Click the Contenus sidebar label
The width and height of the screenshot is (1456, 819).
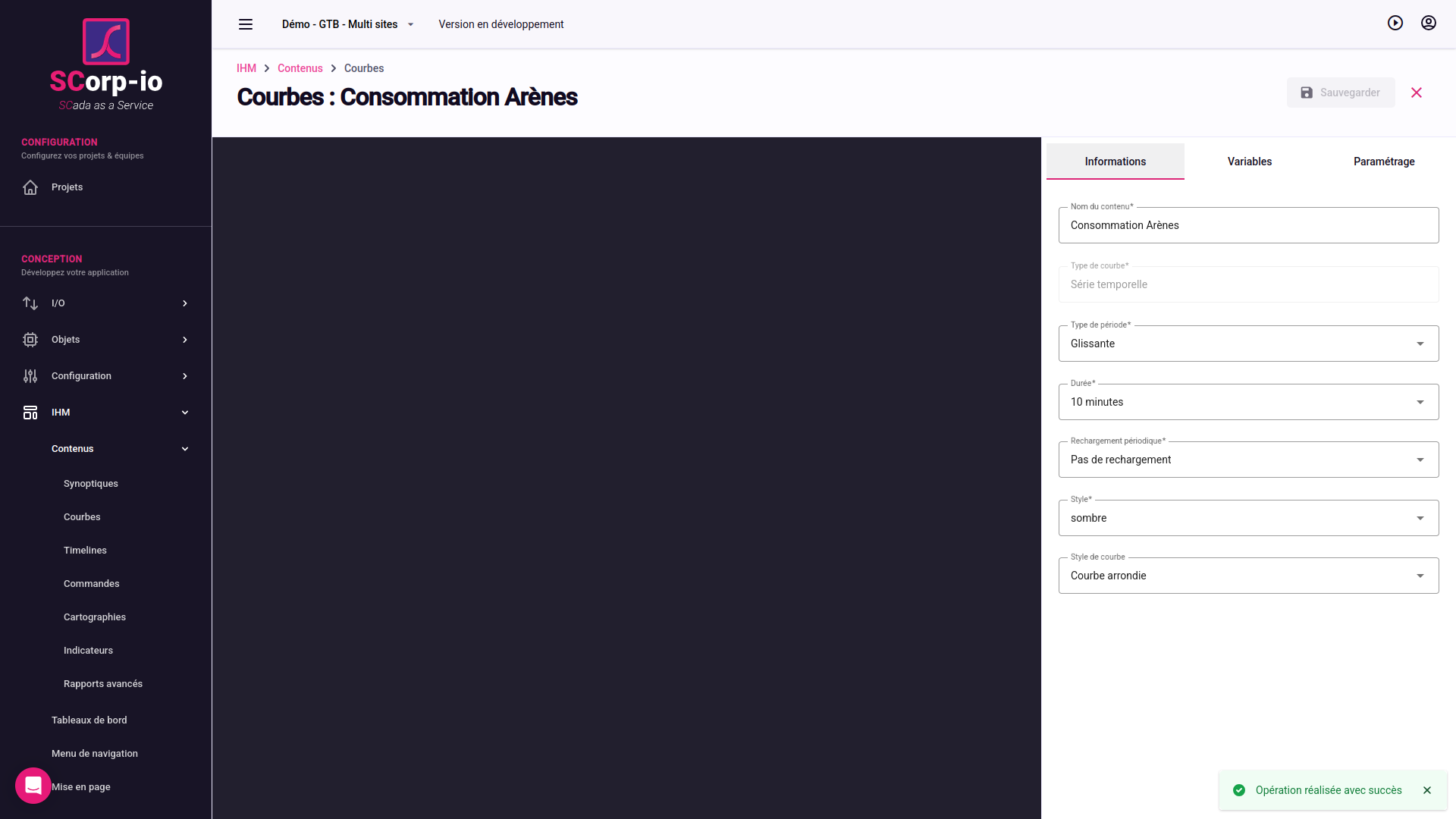pos(73,449)
